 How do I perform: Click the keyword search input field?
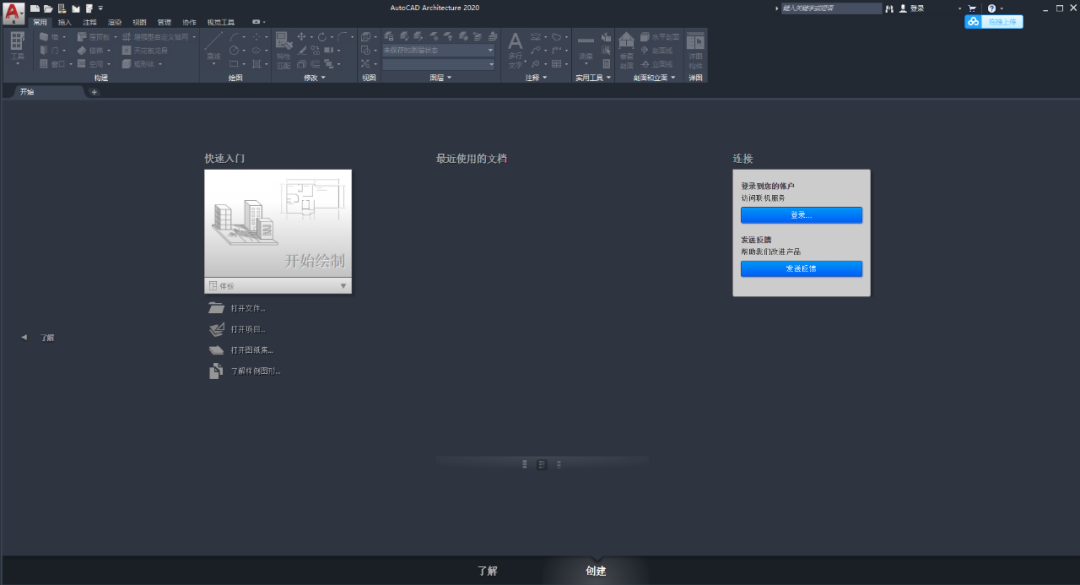pos(831,8)
